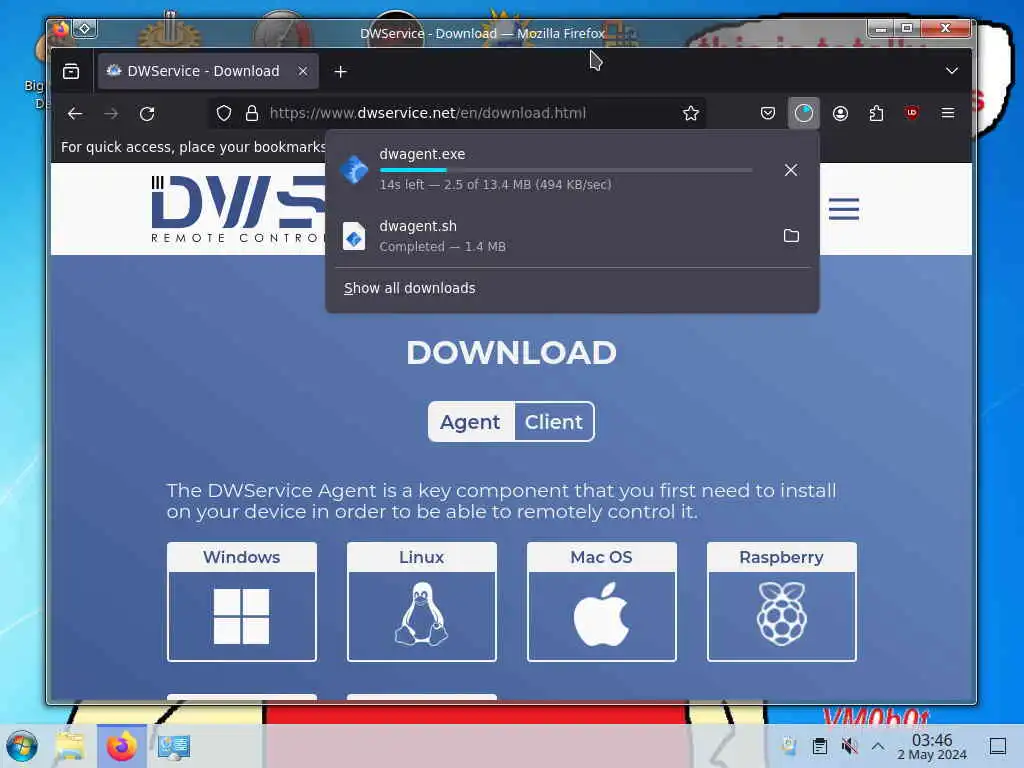The width and height of the screenshot is (1024, 768).
Task: Go forward to next page
Action: coord(111,114)
